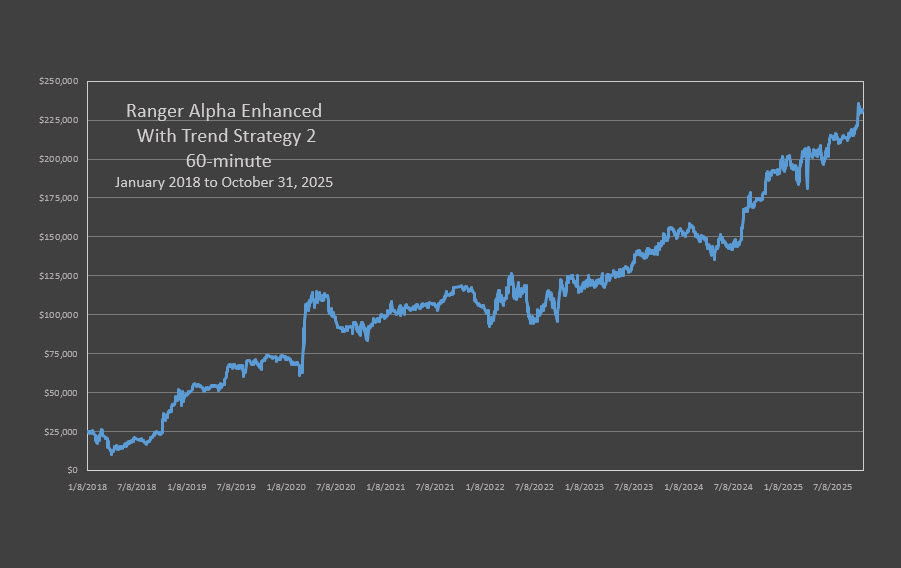Click the equity line's peak near $235,000
The width and height of the screenshot is (901, 568).
tap(858, 104)
